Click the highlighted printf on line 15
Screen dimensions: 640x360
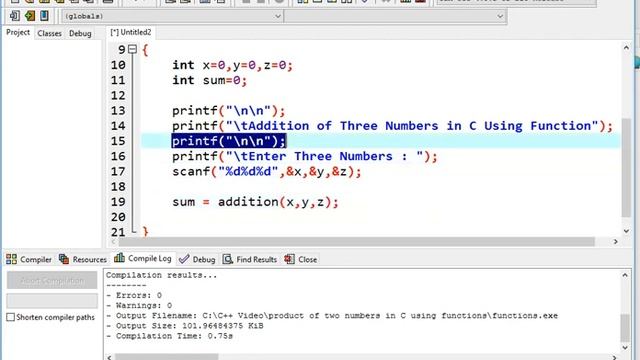(x=229, y=141)
